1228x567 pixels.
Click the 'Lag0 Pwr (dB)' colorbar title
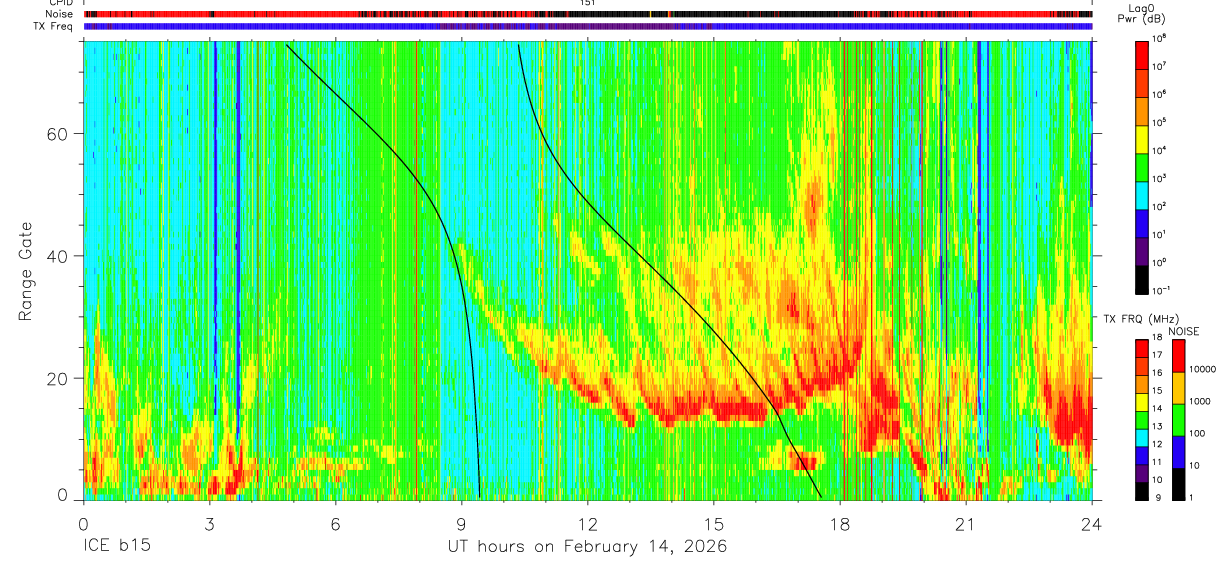(x=1142, y=13)
